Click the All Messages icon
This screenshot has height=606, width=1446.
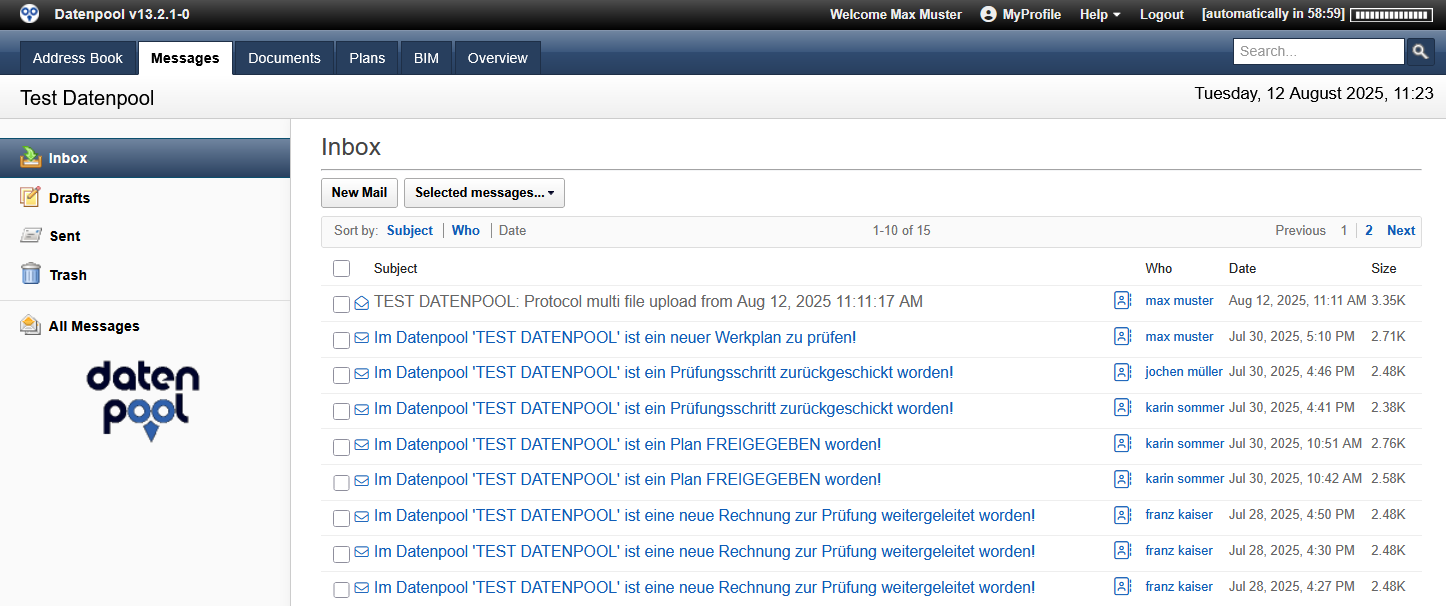point(31,325)
